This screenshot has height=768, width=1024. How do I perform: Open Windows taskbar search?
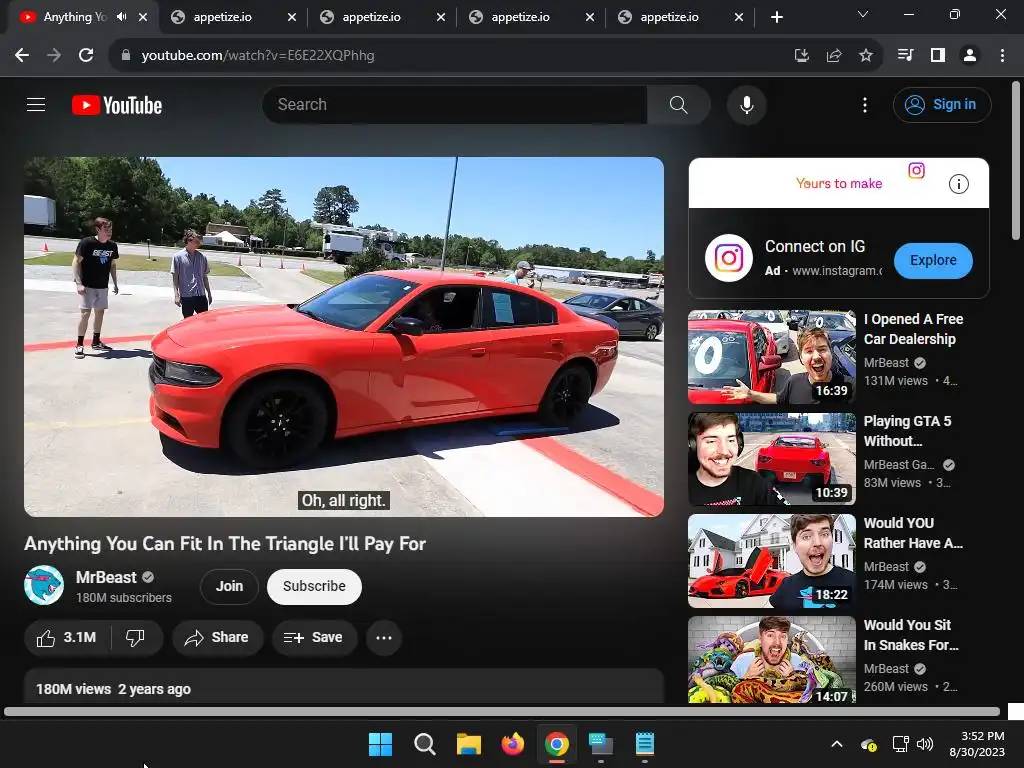424,744
